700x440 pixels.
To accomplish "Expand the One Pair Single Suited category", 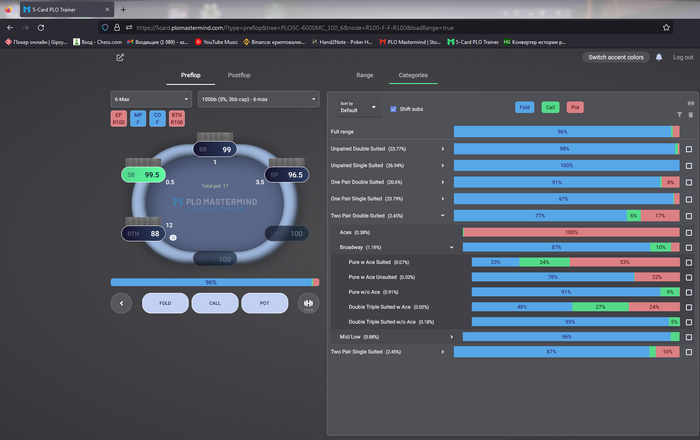I will pyautogui.click(x=442, y=199).
